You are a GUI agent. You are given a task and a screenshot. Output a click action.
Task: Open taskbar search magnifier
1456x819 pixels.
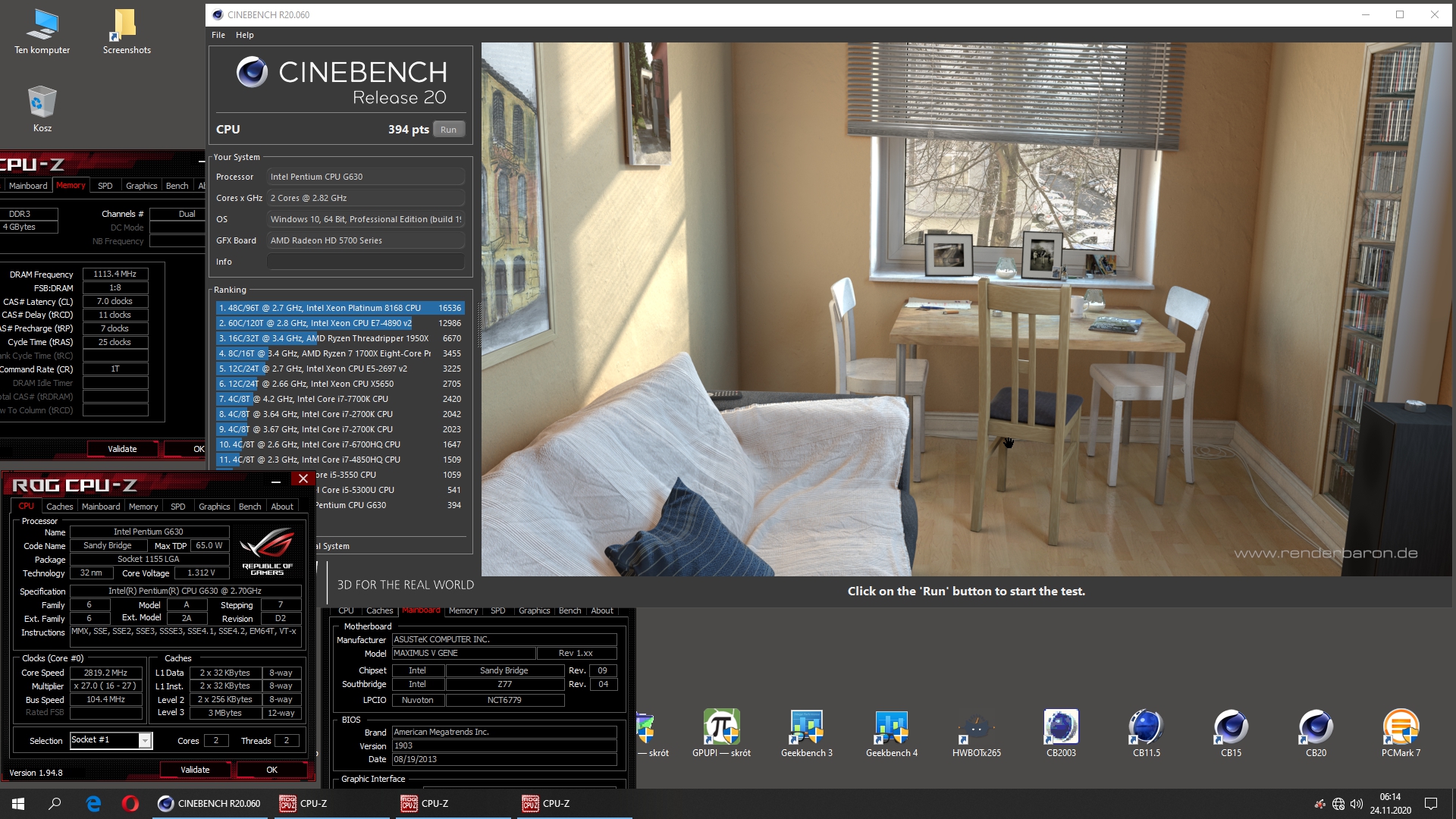click(55, 804)
